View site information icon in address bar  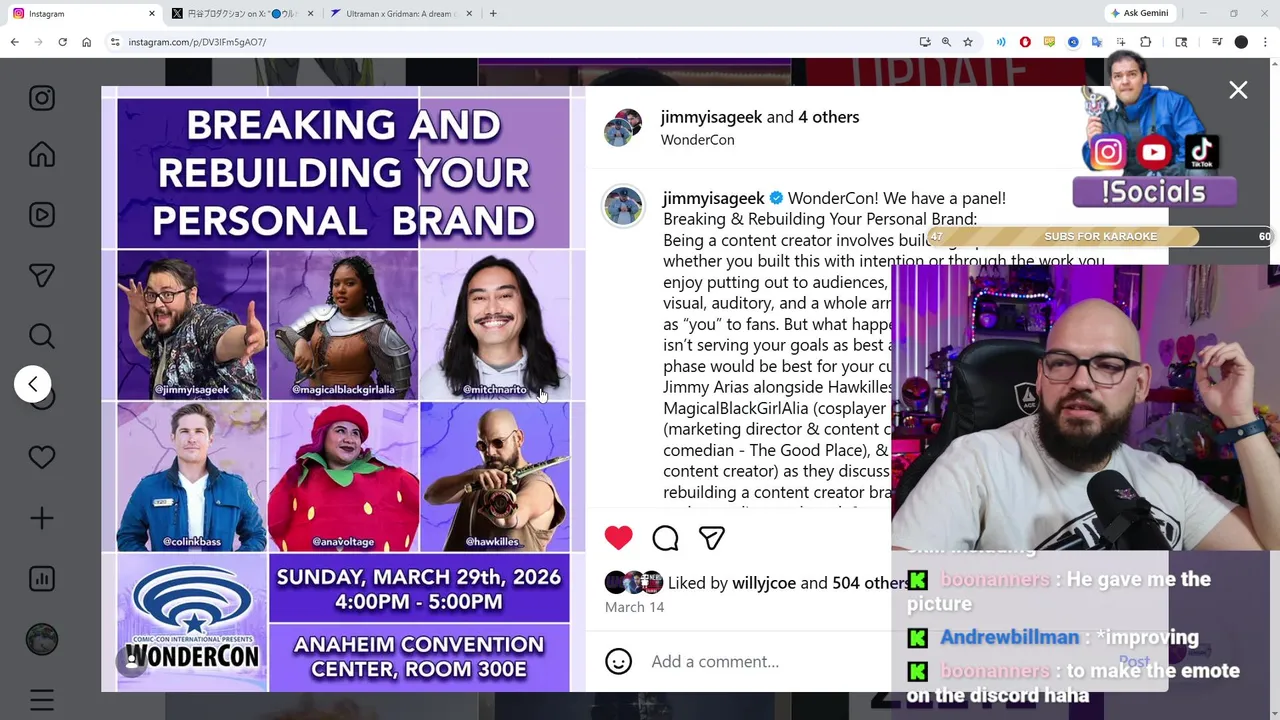pyautogui.click(x=115, y=42)
